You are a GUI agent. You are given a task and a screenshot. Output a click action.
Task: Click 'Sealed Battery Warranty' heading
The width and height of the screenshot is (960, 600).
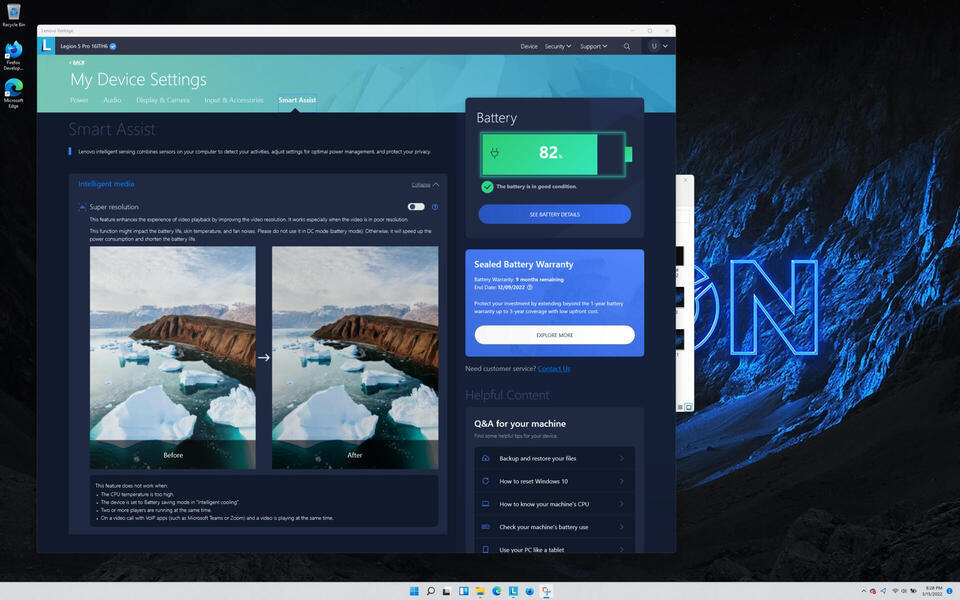coord(523,264)
